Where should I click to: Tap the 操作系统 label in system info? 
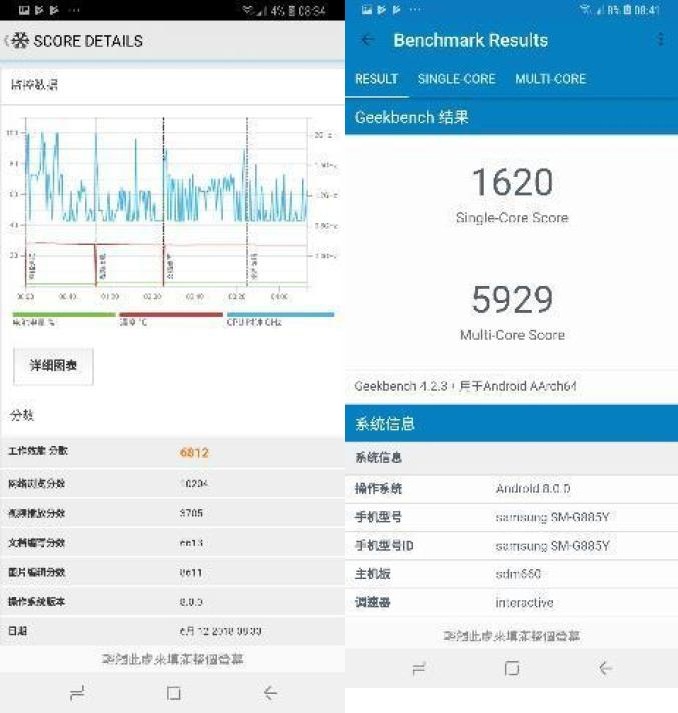378,489
